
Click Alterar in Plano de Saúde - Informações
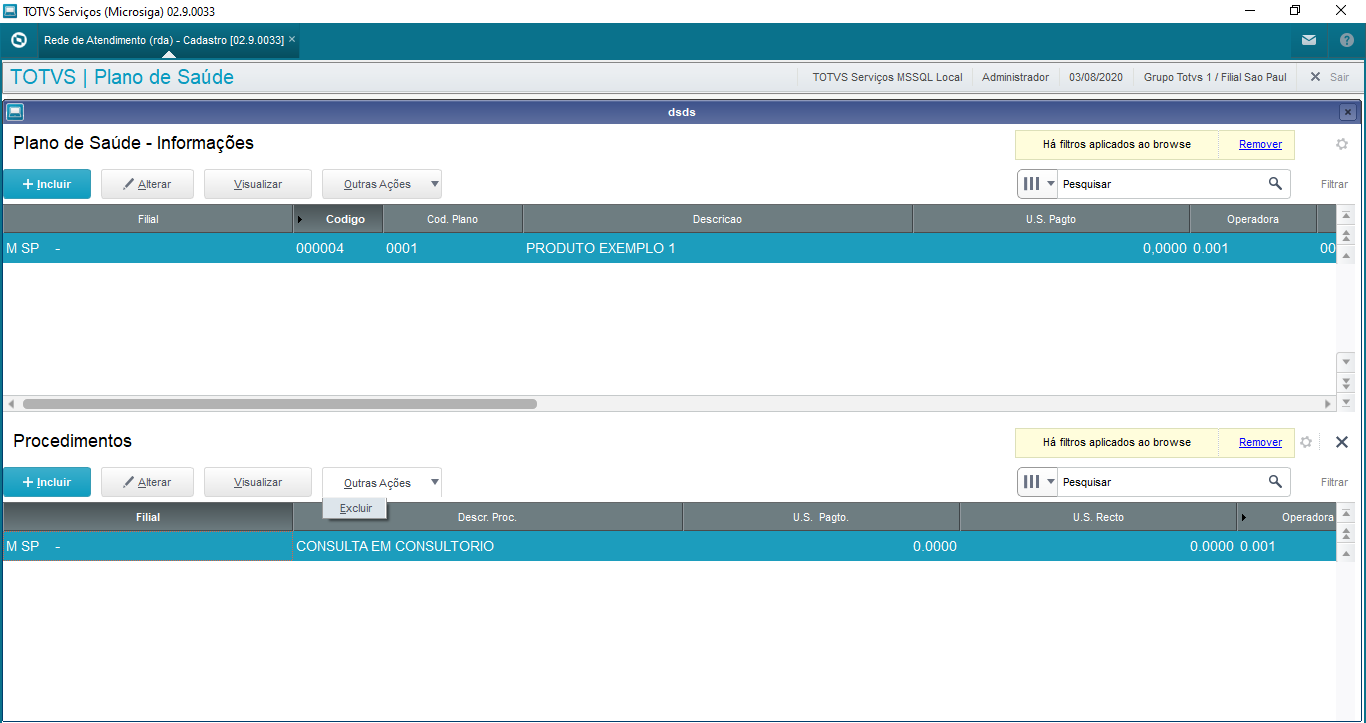click(x=147, y=184)
